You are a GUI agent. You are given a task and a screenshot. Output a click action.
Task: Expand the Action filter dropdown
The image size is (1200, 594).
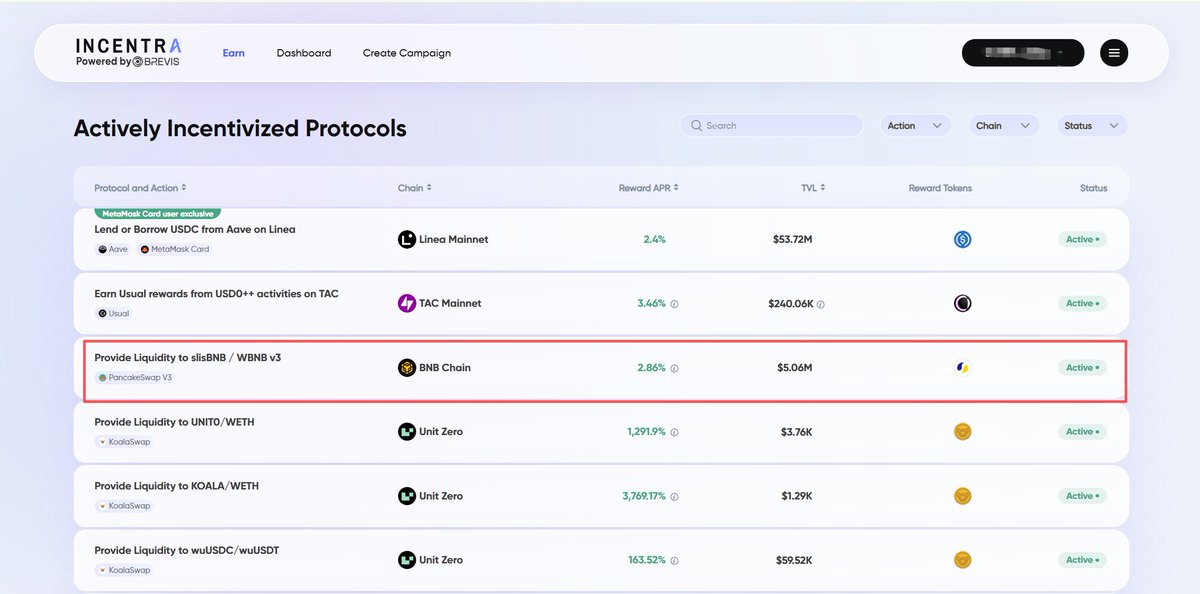click(914, 126)
